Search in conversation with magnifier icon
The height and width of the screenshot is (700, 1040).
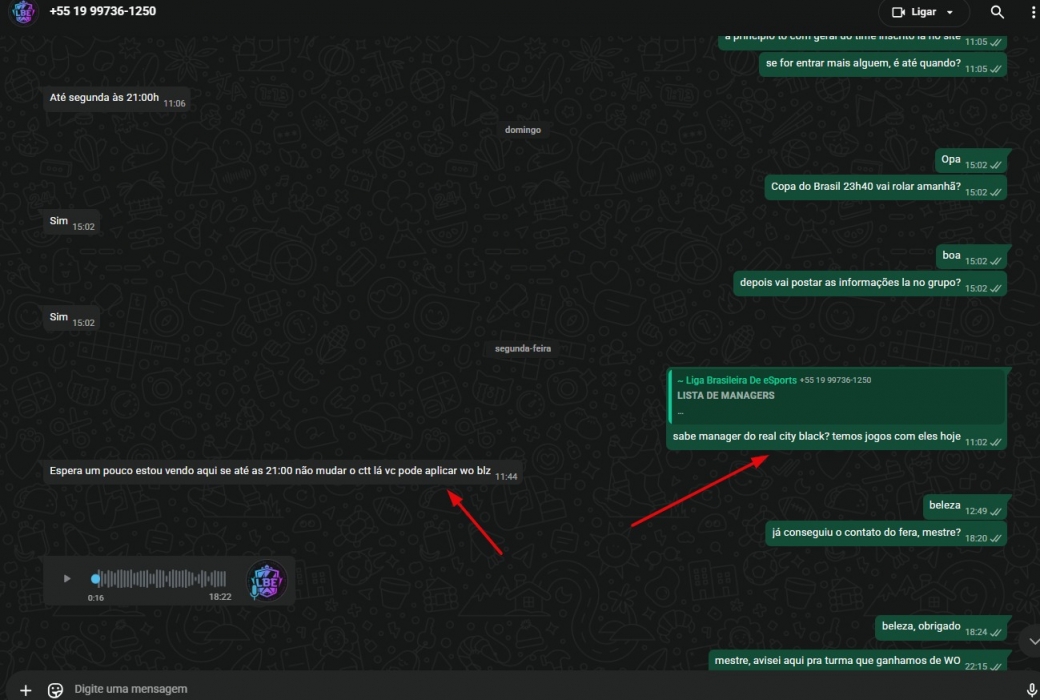point(997,12)
